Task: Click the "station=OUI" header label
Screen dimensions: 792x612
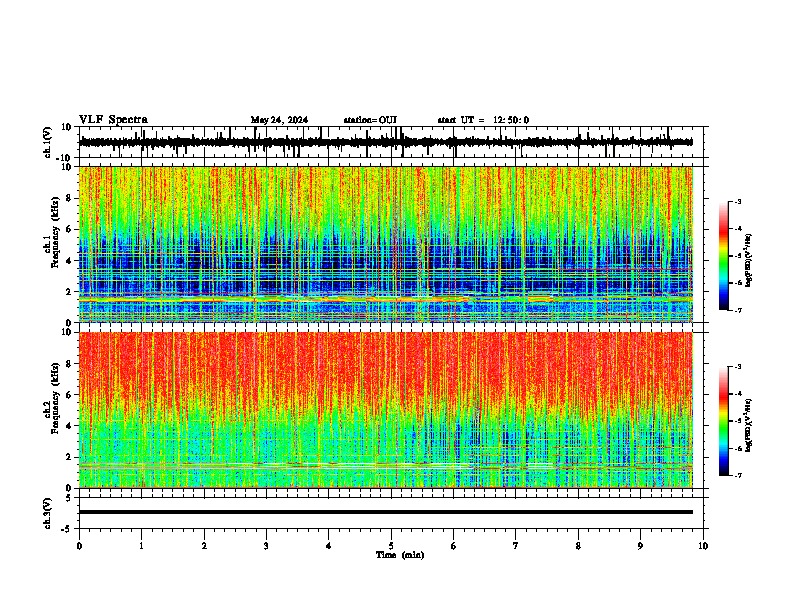Action: [370, 120]
